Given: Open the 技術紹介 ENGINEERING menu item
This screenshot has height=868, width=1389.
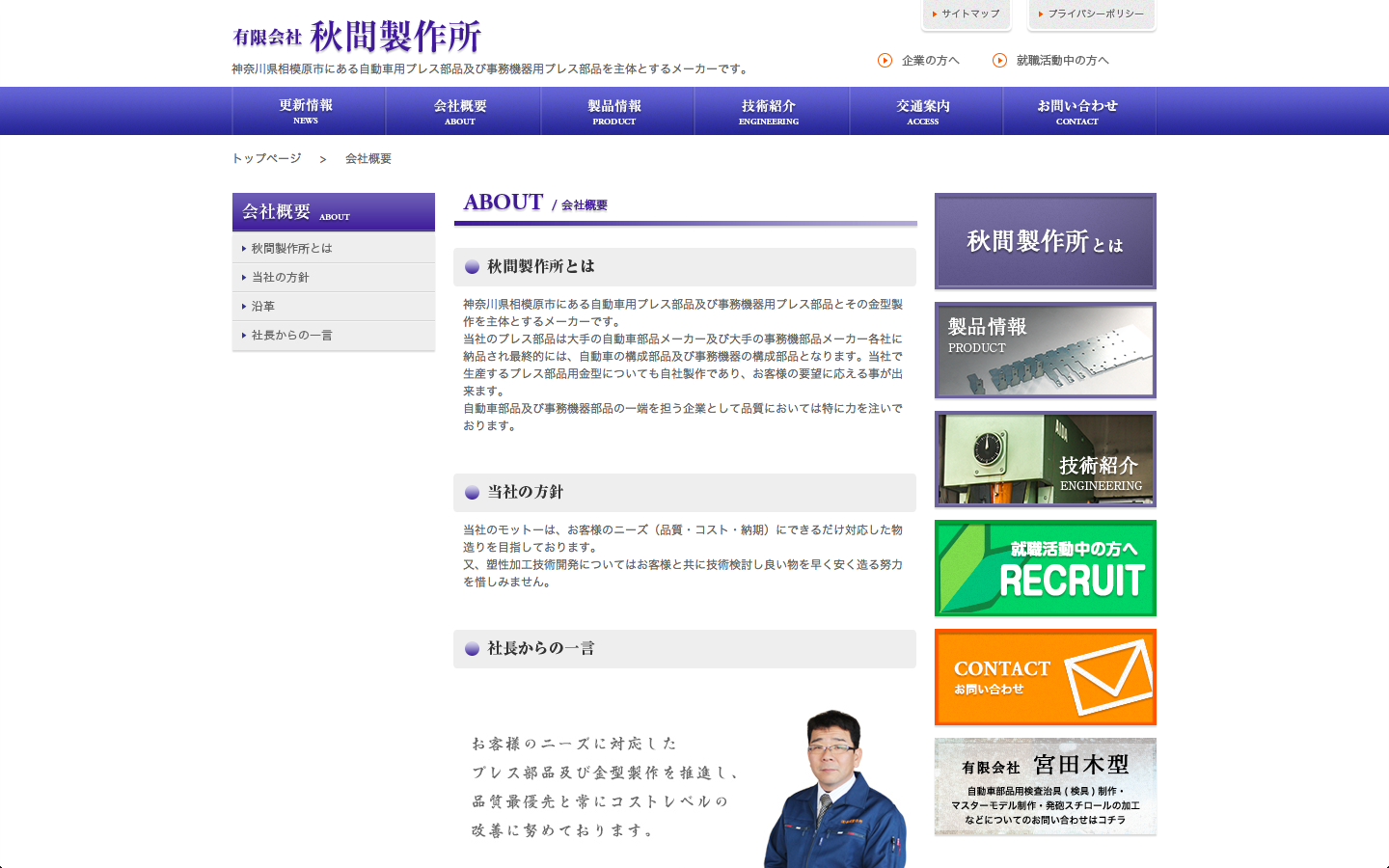Looking at the screenshot, I should (x=772, y=111).
